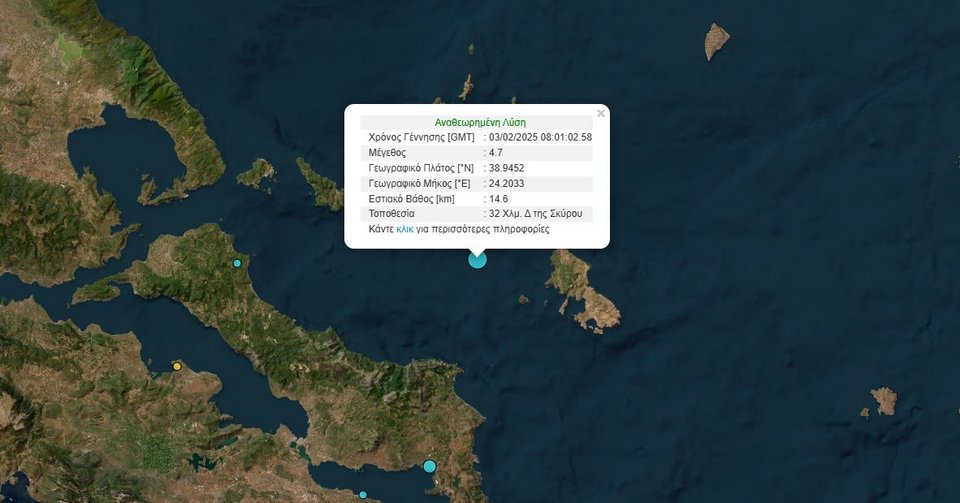The height and width of the screenshot is (503, 960).
Task: Select the 'Μέγεθος' magnitude row value 4.7
Action: [496, 153]
